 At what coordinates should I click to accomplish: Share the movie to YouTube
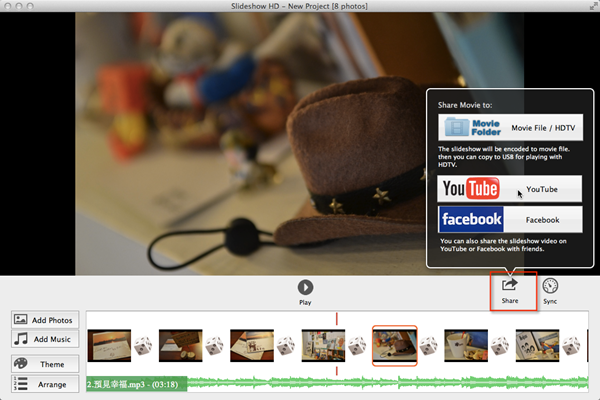pos(510,189)
